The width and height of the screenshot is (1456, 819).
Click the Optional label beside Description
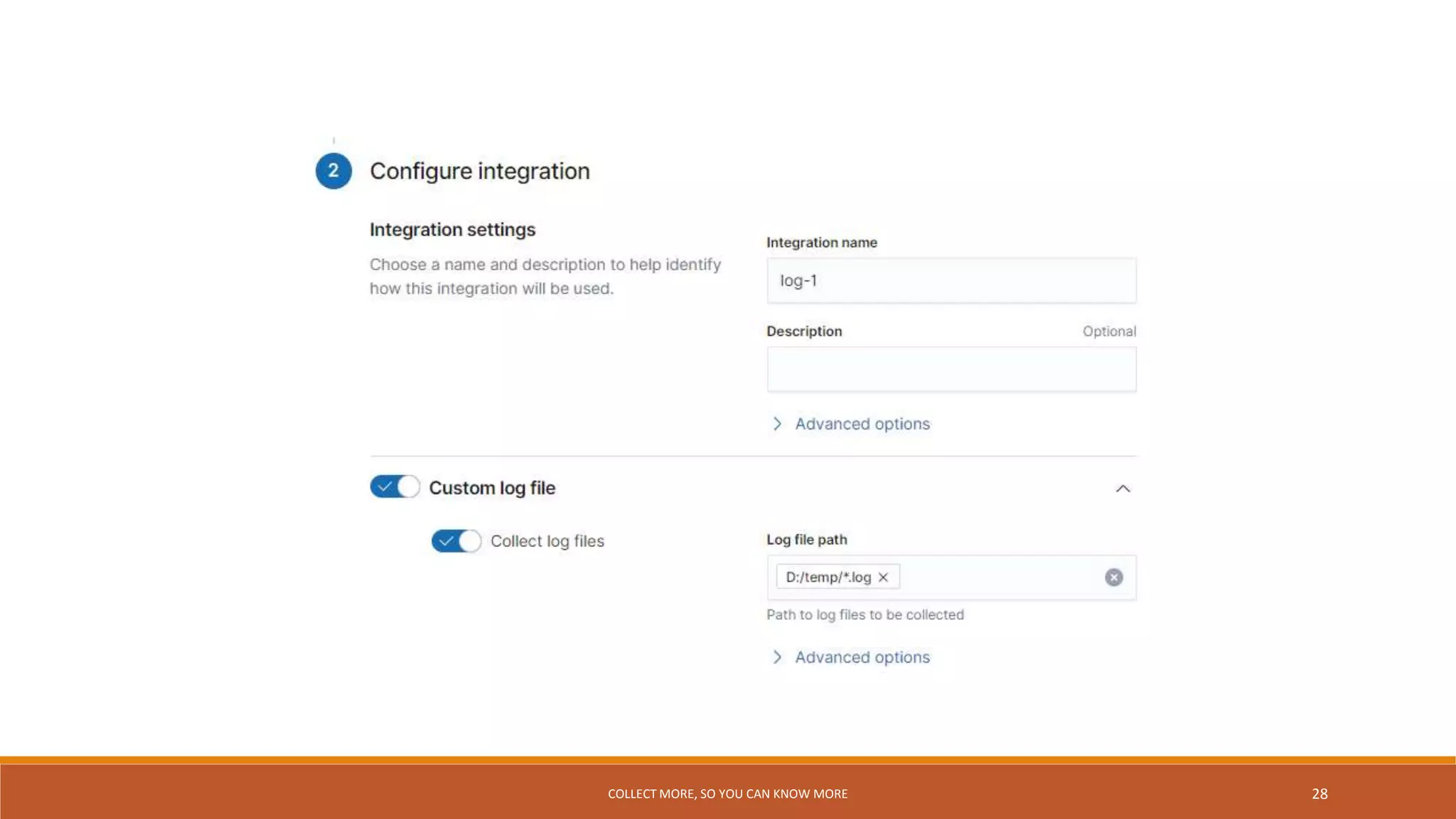point(1109,331)
